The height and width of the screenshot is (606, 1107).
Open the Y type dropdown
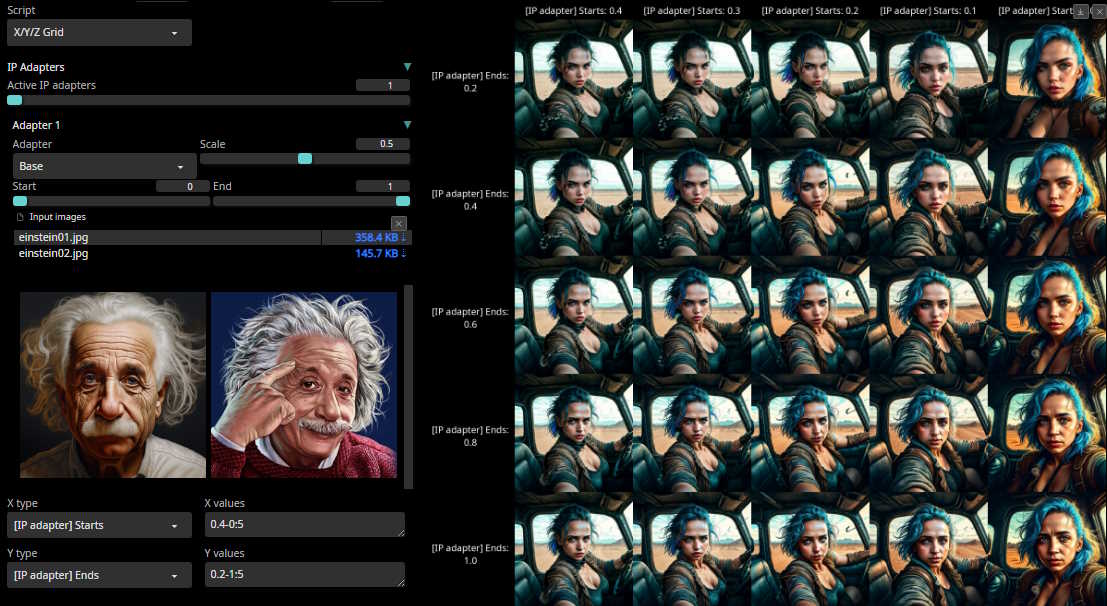click(x=99, y=575)
